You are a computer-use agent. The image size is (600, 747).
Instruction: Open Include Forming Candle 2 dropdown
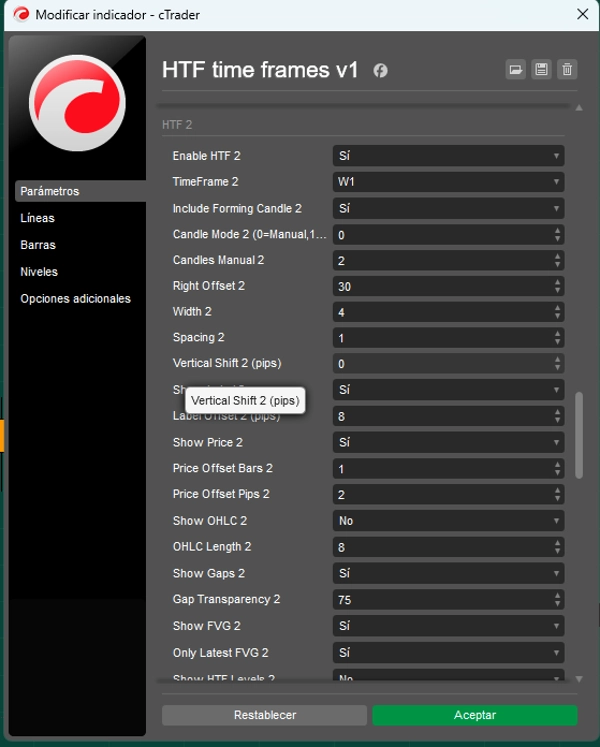(x=448, y=208)
